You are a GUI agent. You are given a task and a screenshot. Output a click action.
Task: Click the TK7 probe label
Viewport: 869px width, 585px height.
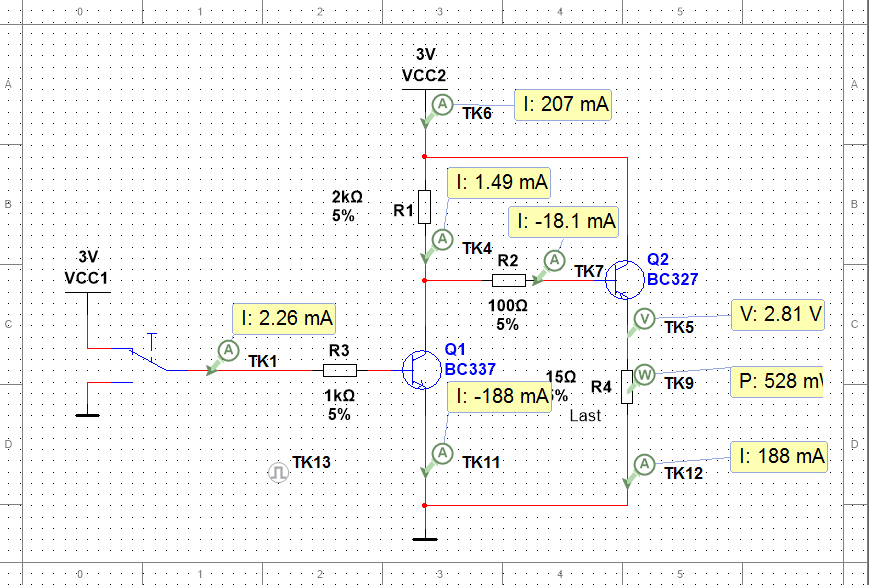point(589,271)
